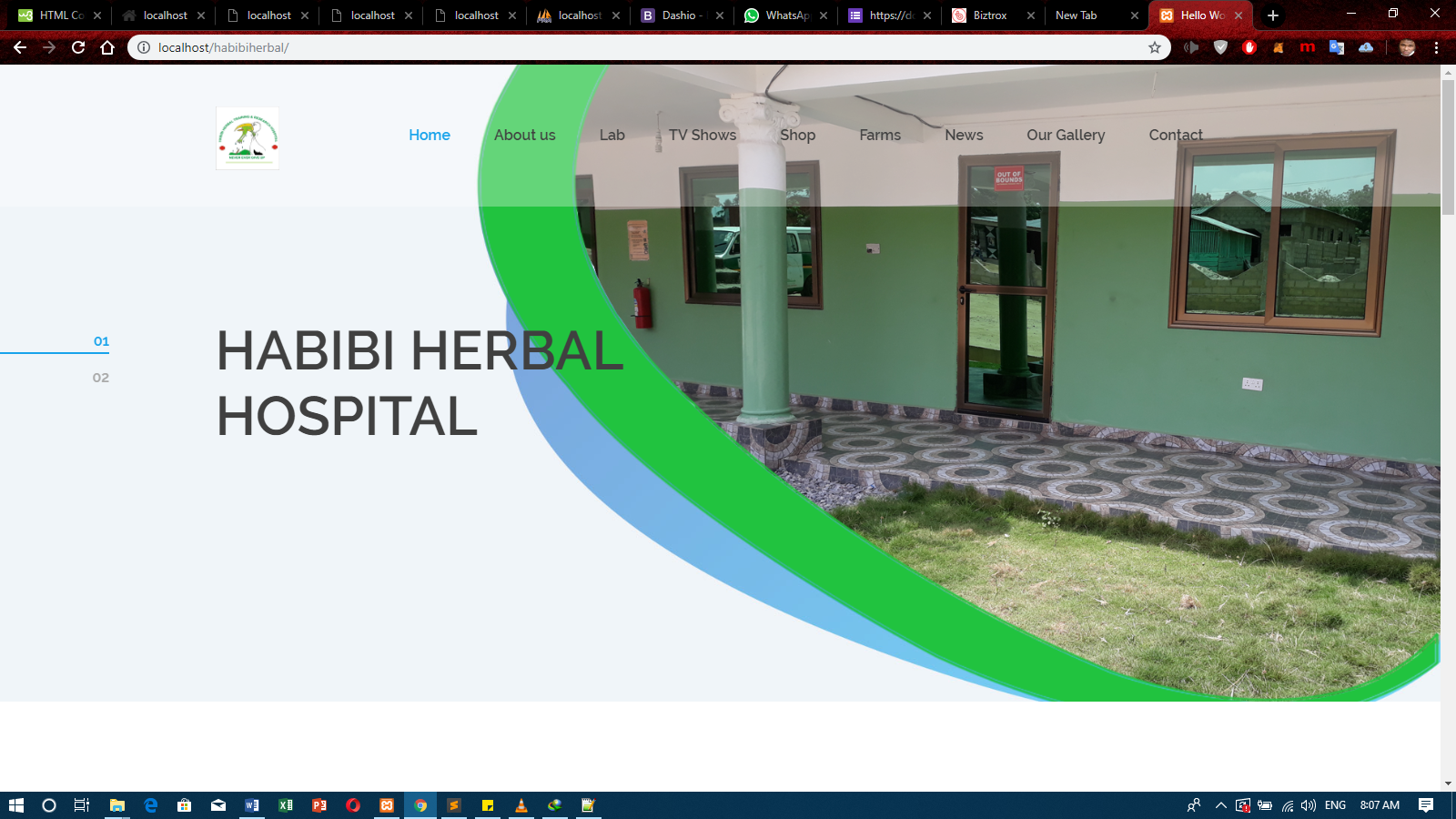Open the Chrome user profile avatar
Screen dimensions: 1456x819
[x=1407, y=47]
